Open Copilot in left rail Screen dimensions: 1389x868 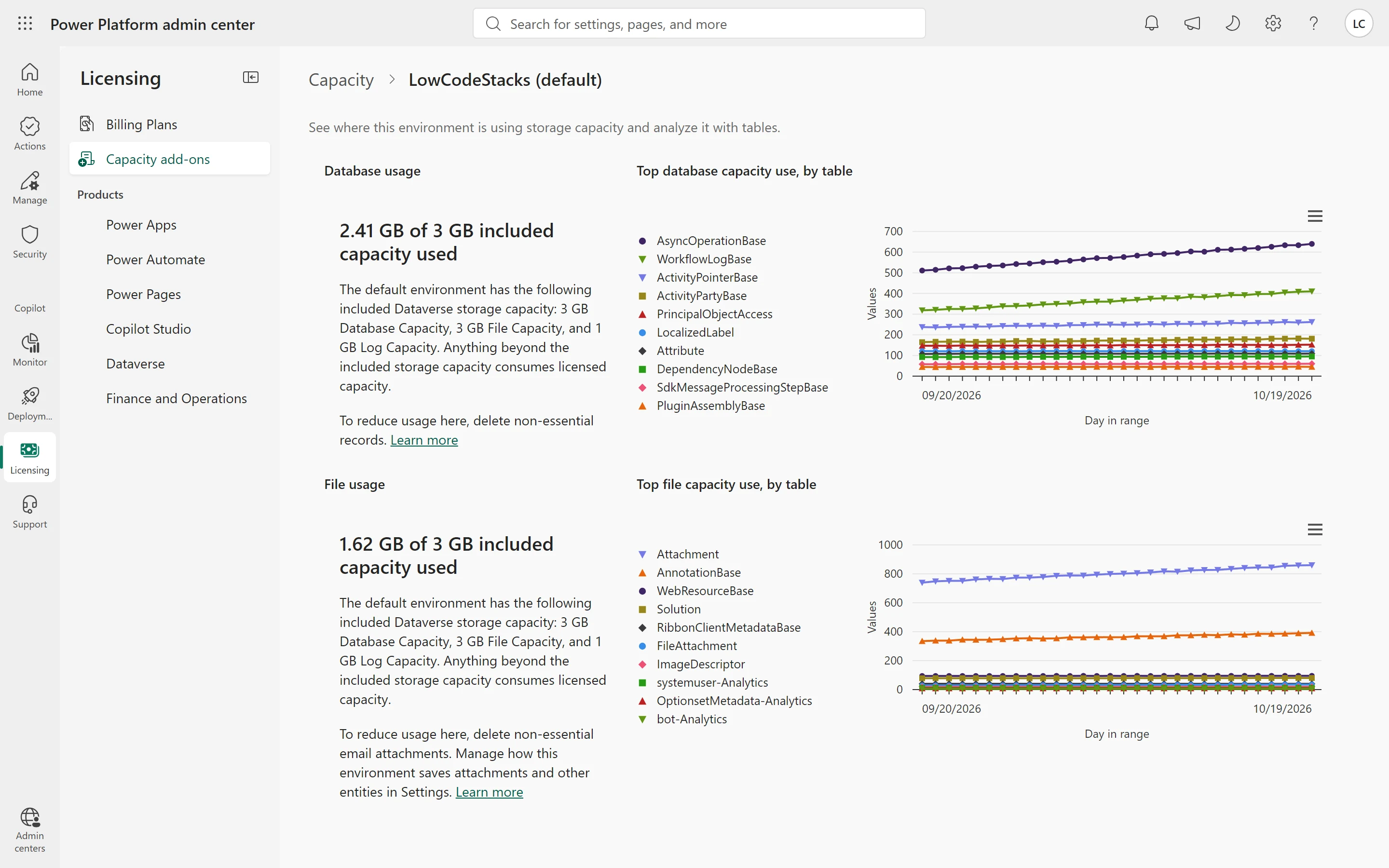30,296
